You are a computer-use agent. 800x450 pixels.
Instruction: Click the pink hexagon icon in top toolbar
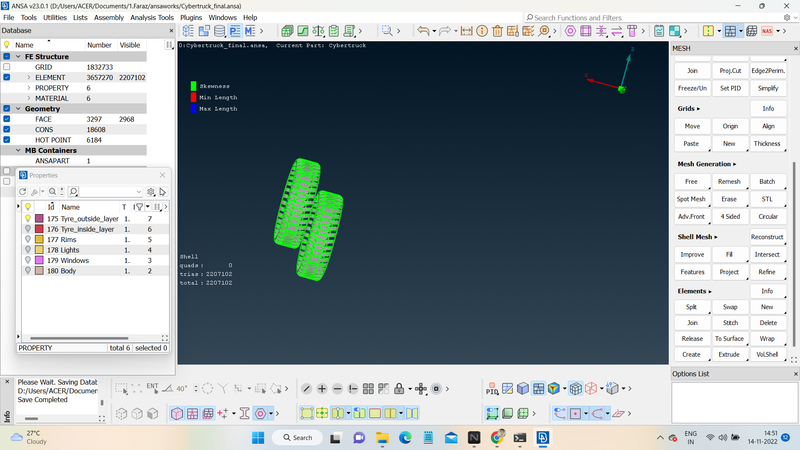[x=570, y=31]
